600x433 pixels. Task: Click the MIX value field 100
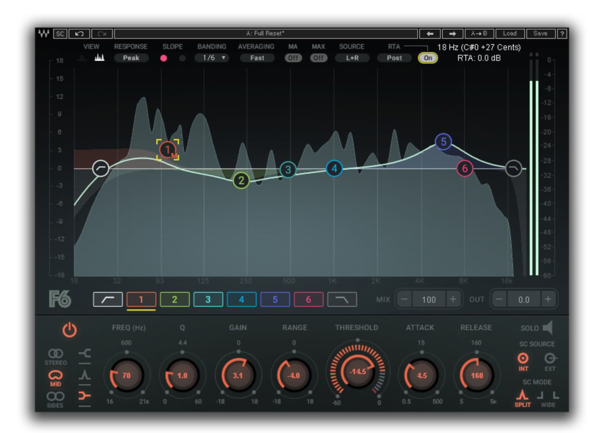point(429,300)
